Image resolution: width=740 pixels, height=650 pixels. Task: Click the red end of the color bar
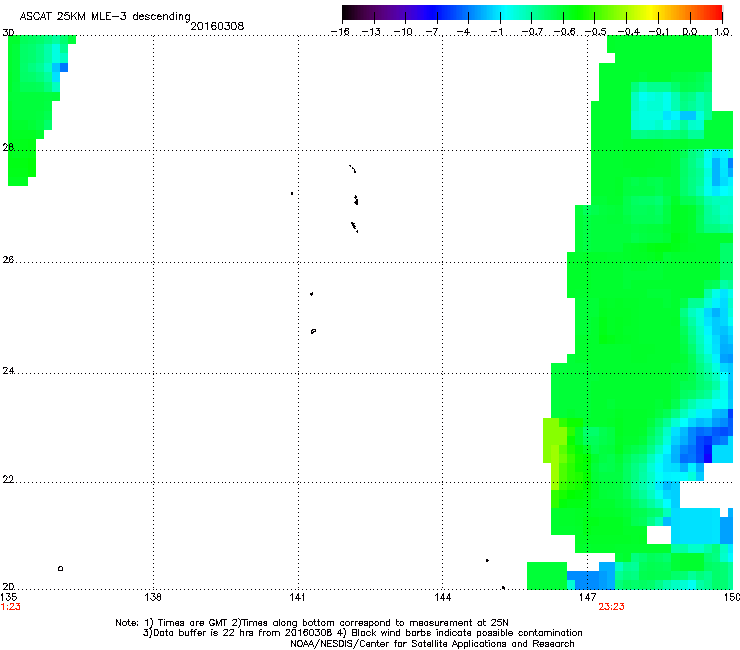716,12
